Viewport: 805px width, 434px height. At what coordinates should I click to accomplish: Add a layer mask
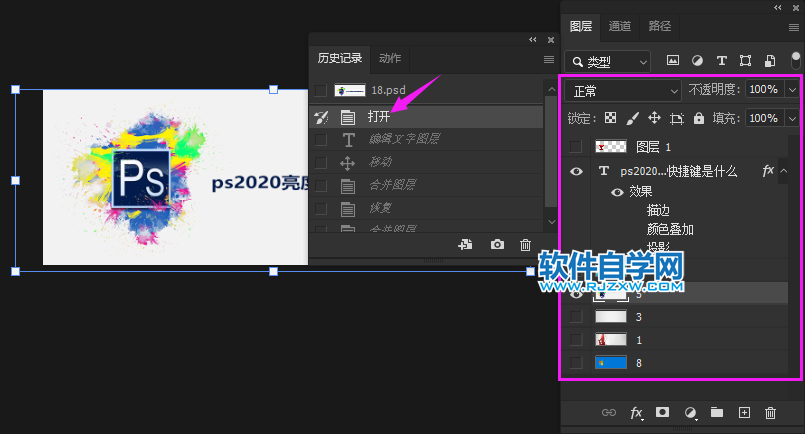(x=662, y=412)
